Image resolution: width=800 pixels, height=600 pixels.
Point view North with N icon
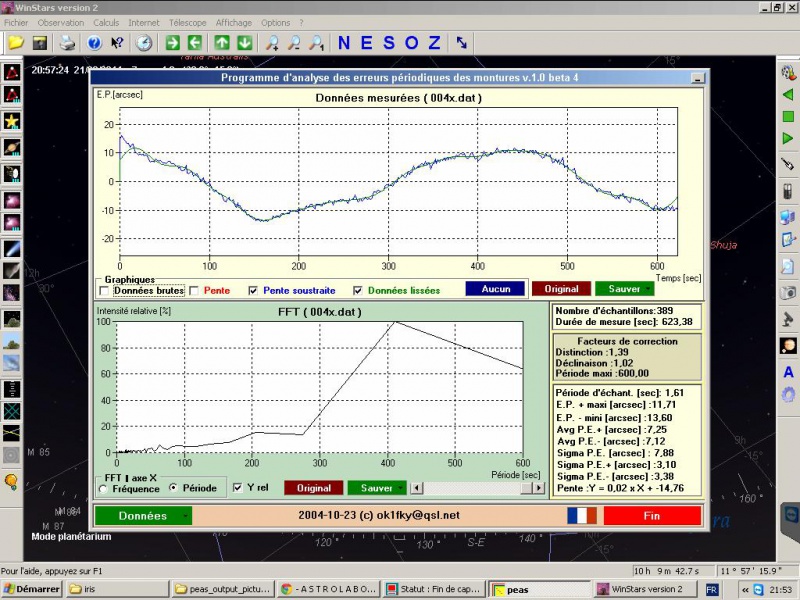pyautogui.click(x=344, y=43)
